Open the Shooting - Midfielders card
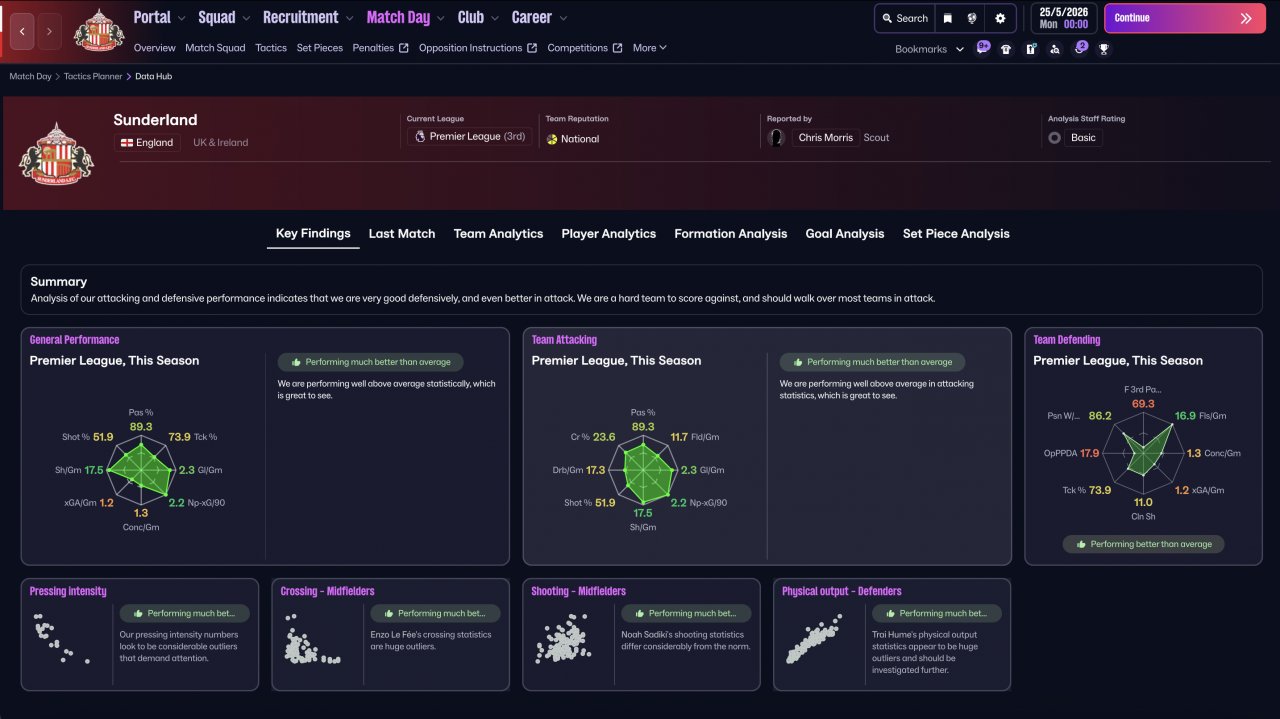 tap(641, 635)
